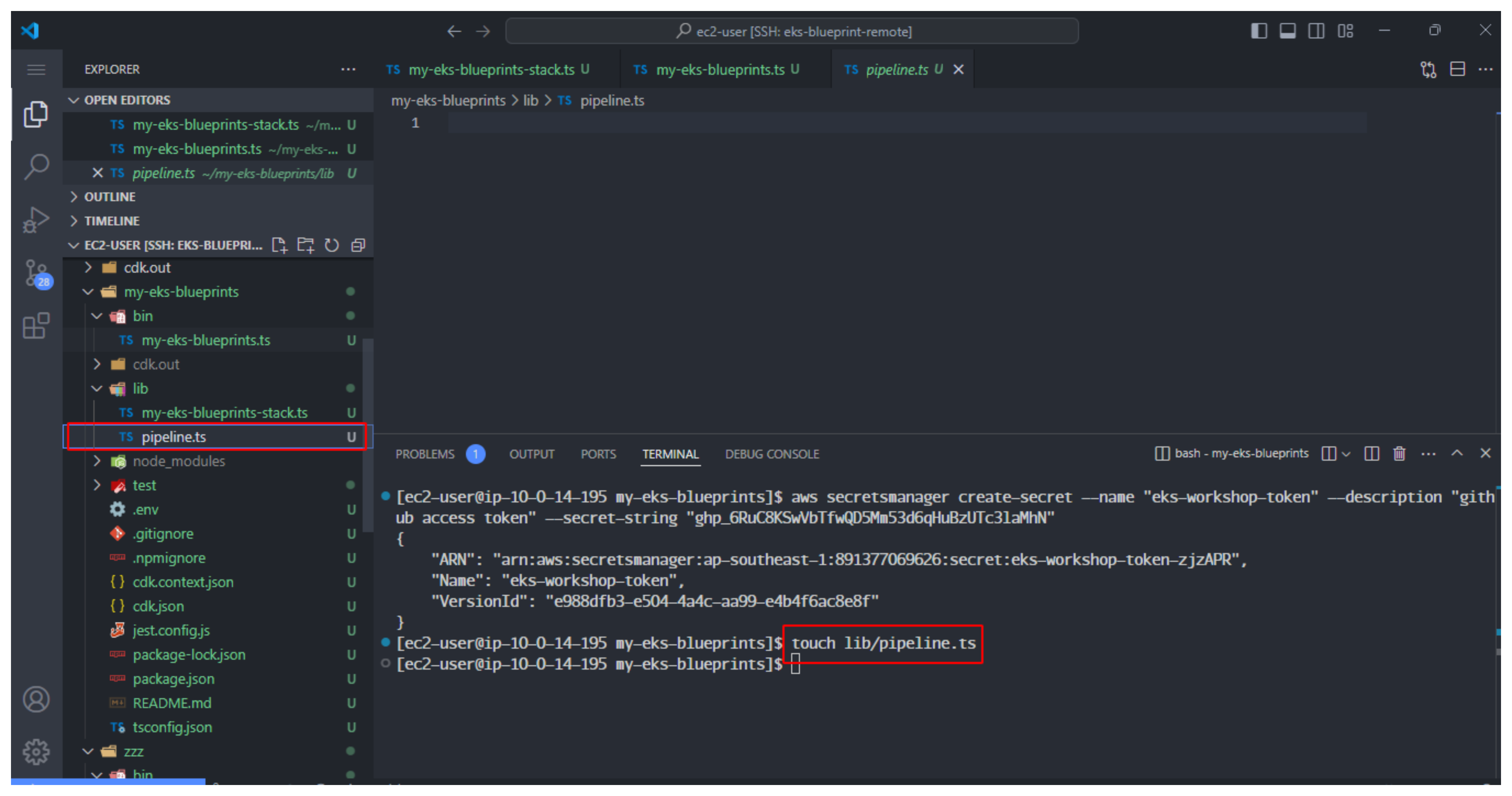The width and height of the screenshot is (1512, 796).
Task: Click the command center search box
Action: (x=792, y=31)
